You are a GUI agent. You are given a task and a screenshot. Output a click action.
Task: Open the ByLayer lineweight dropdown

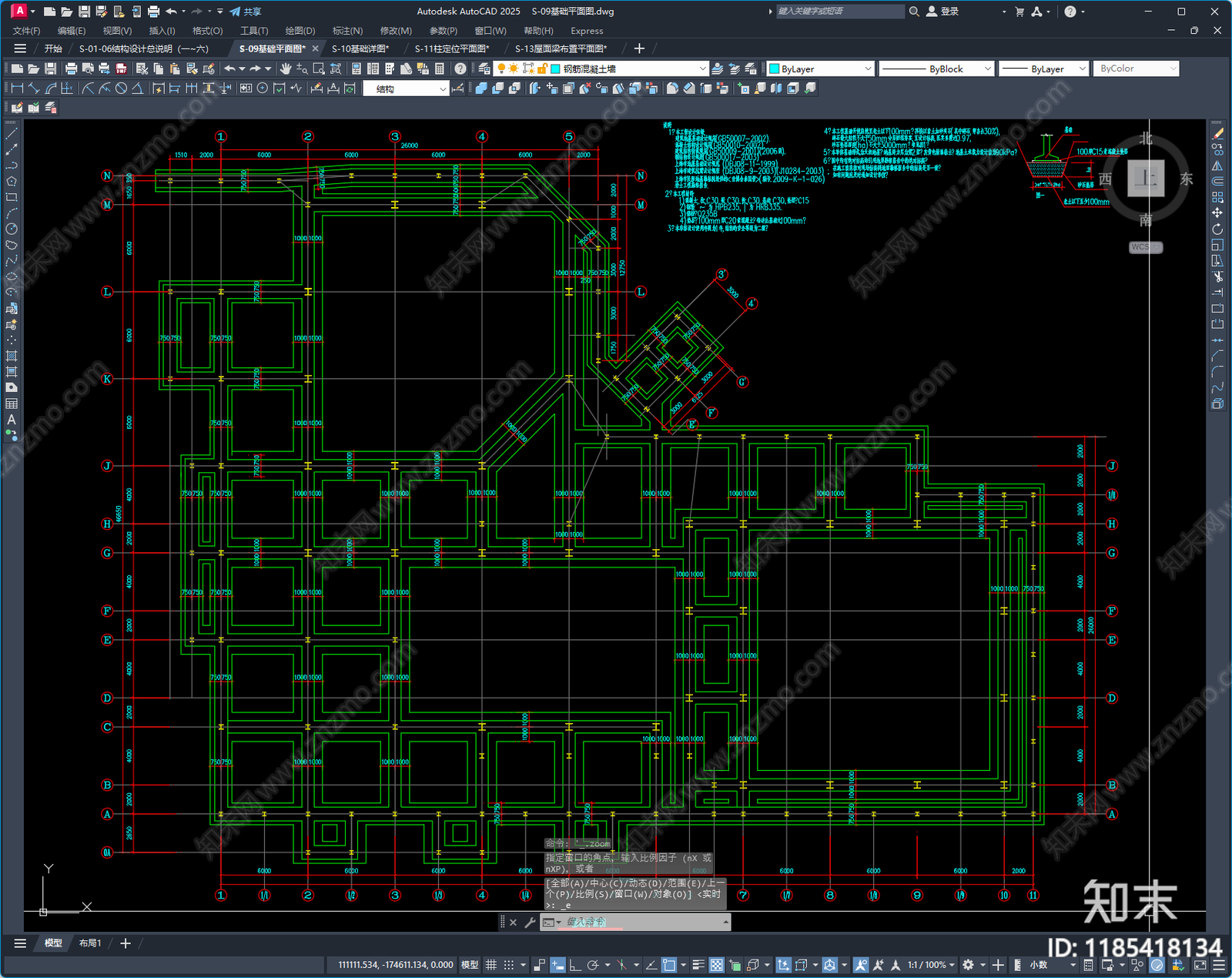point(1043,69)
